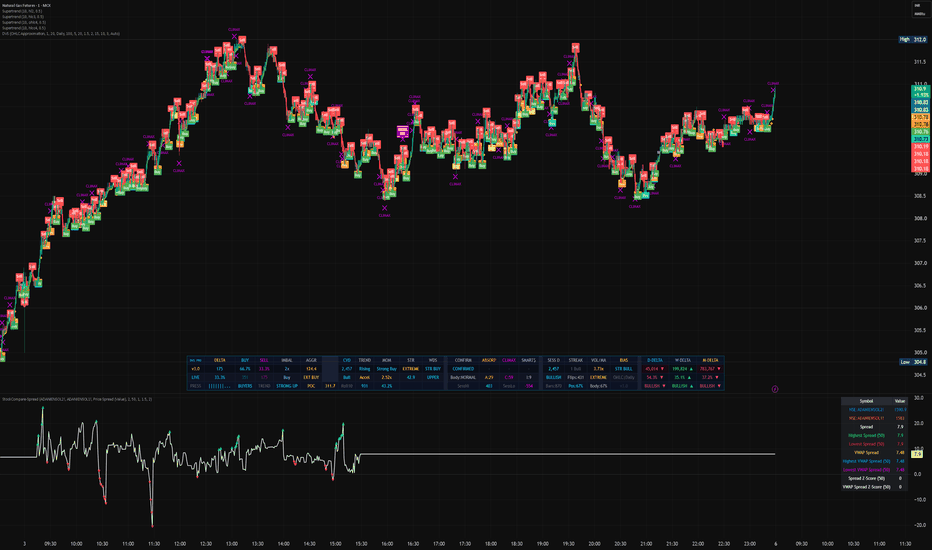
Task: Click the UPPER cell in dashboard
Action: pyautogui.click(x=433, y=378)
